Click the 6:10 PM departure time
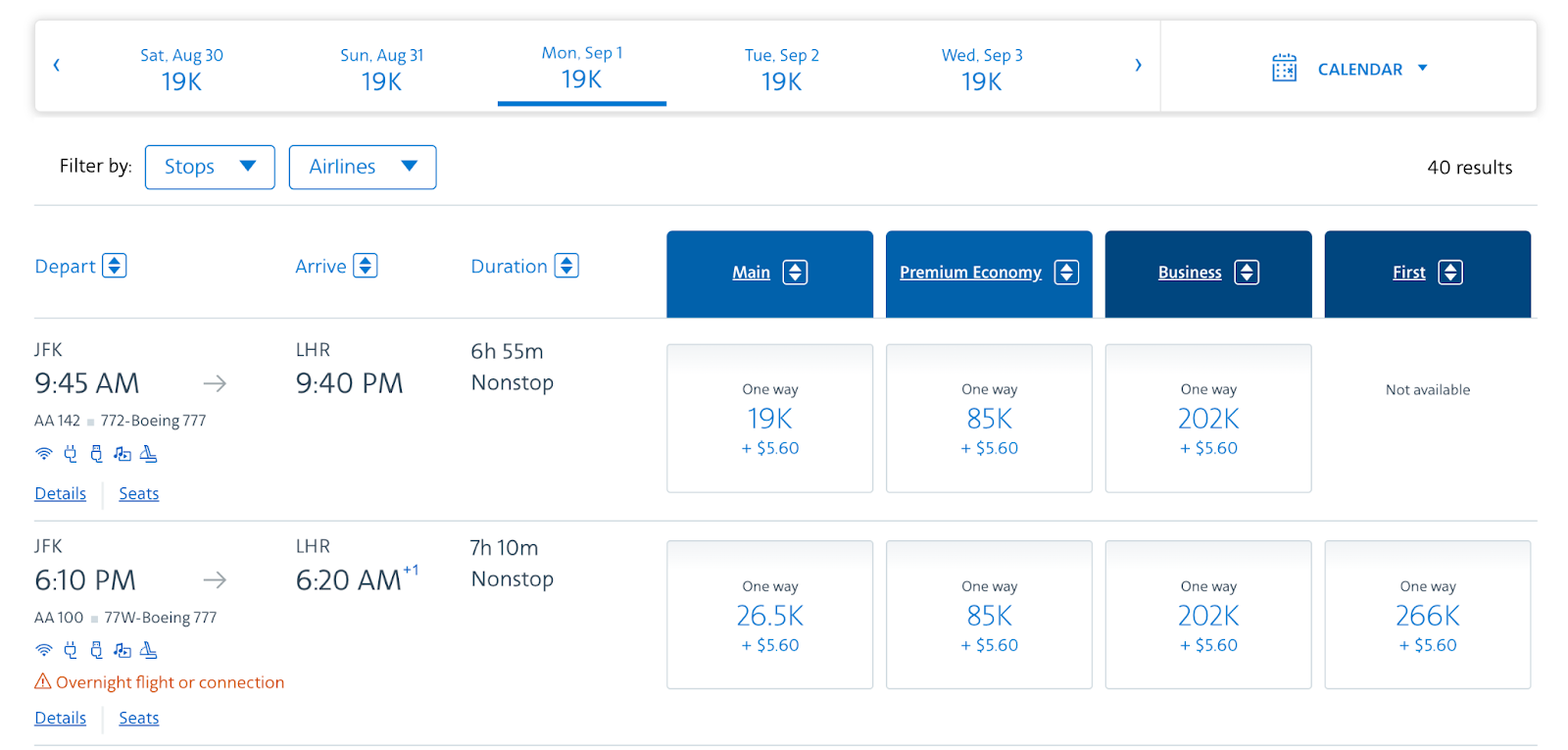Viewport: 1568px width, 750px height. [x=85, y=580]
